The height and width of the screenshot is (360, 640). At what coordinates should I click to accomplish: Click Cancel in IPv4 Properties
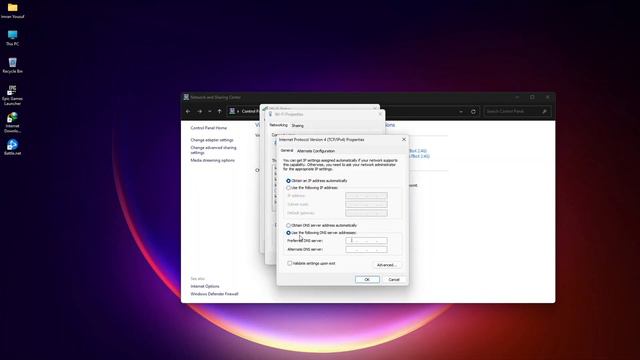pos(394,280)
